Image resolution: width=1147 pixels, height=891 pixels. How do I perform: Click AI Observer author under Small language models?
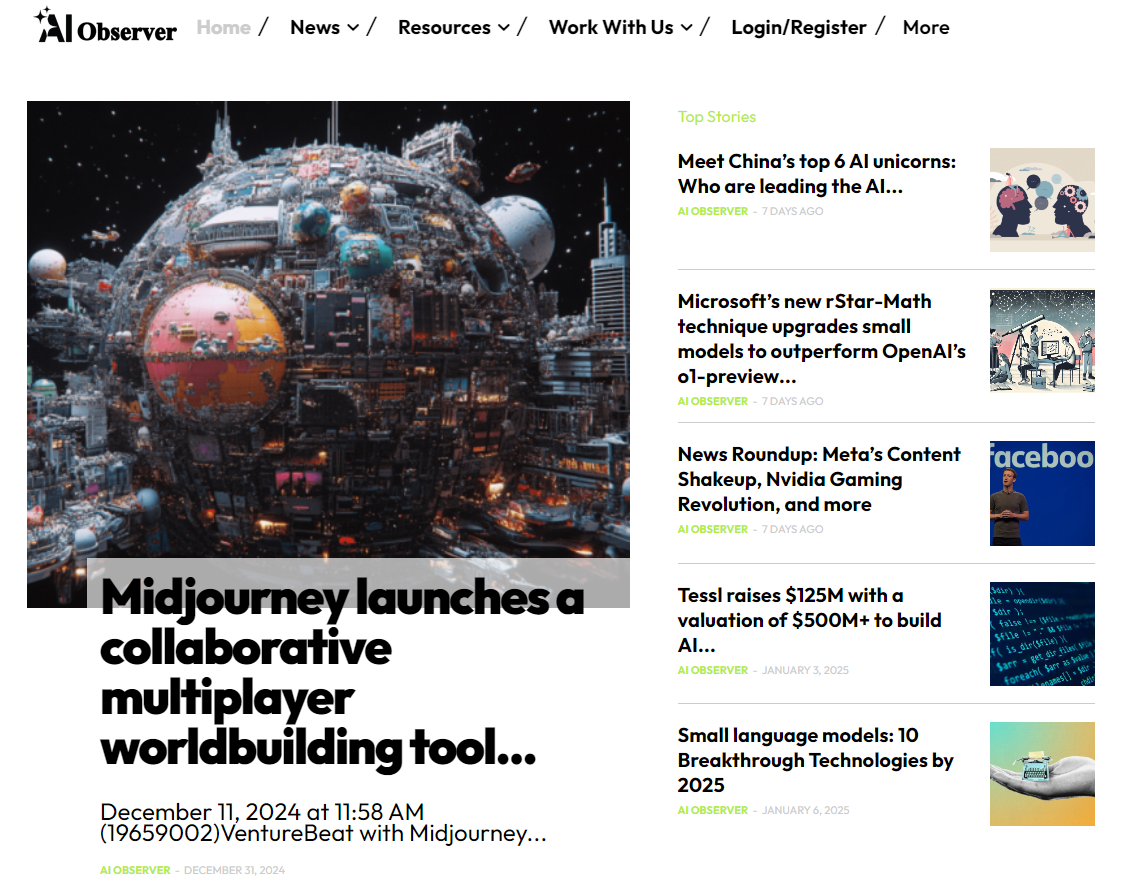coord(713,810)
